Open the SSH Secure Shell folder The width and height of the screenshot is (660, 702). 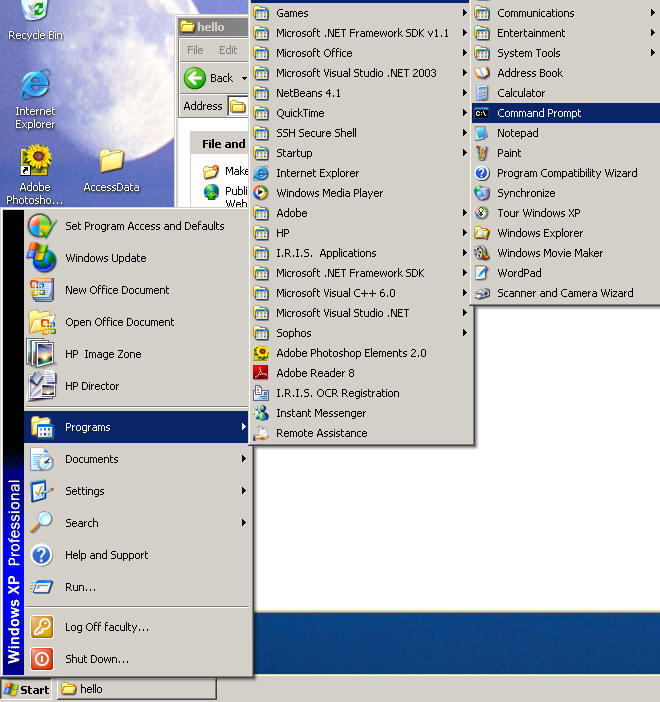(x=360, y=133)
